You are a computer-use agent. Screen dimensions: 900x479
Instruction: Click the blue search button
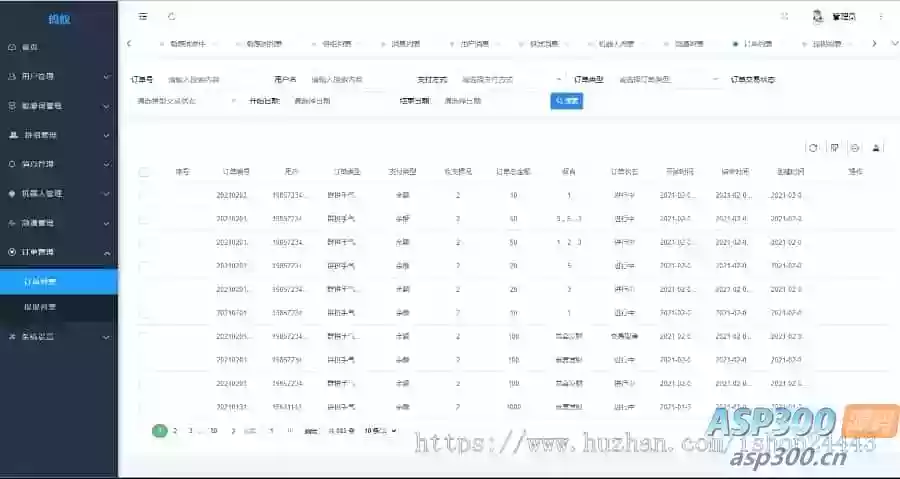coord(567,101)
